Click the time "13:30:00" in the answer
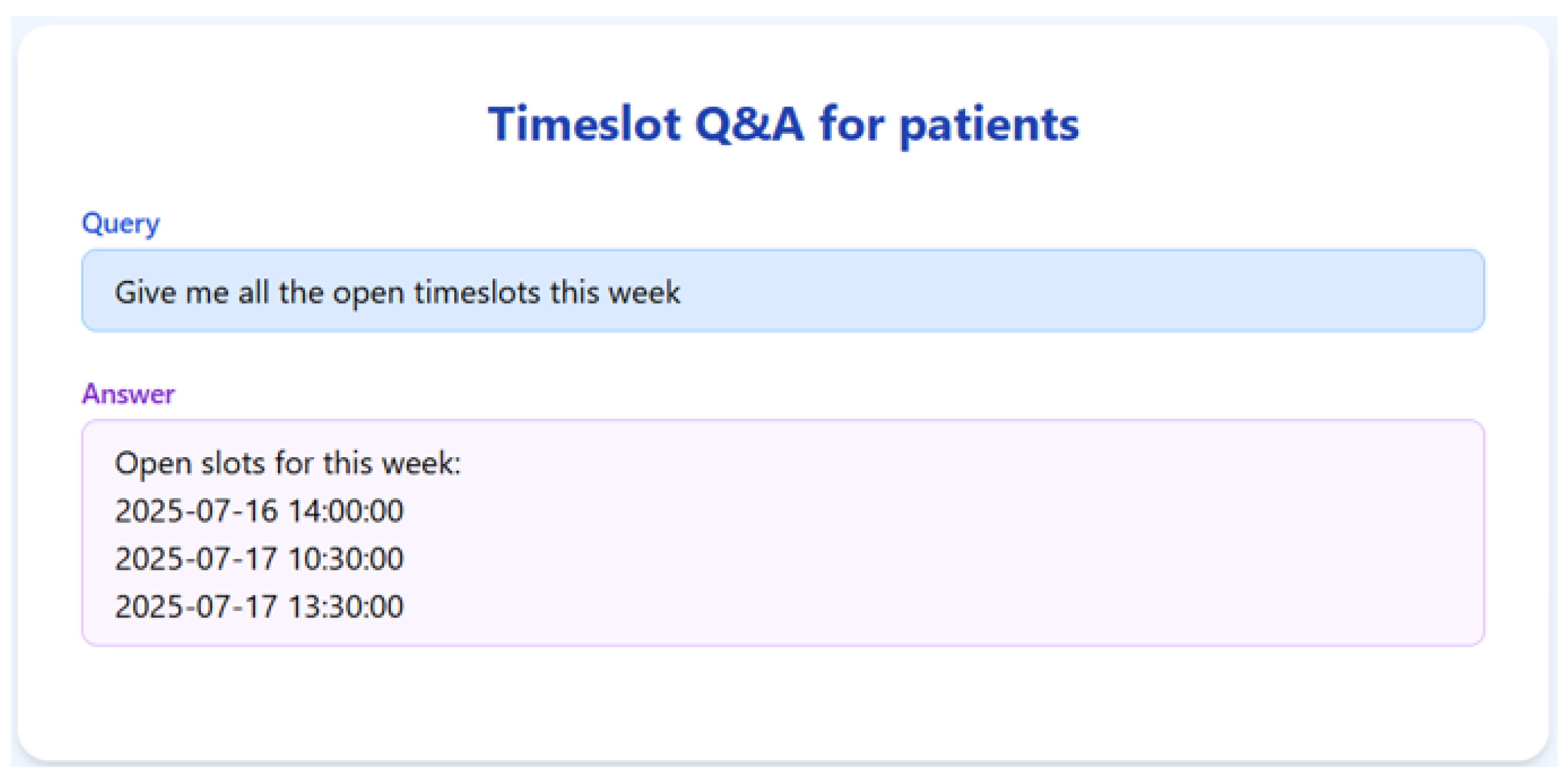This screenshot has height=781, width=1568. pyautogui.click(x=345, y=607)
